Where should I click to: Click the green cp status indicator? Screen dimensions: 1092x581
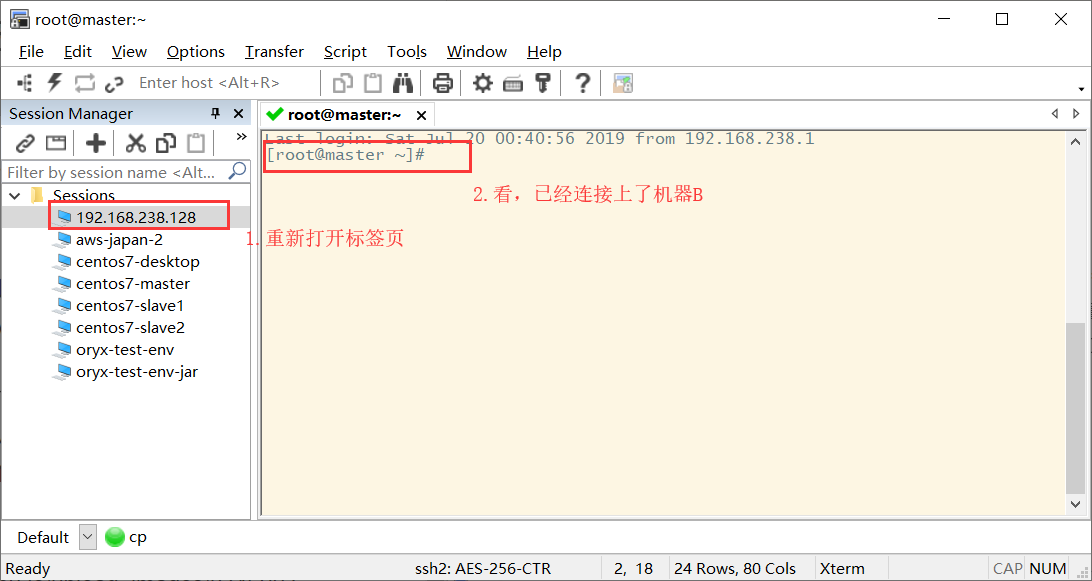coord(114,537)
